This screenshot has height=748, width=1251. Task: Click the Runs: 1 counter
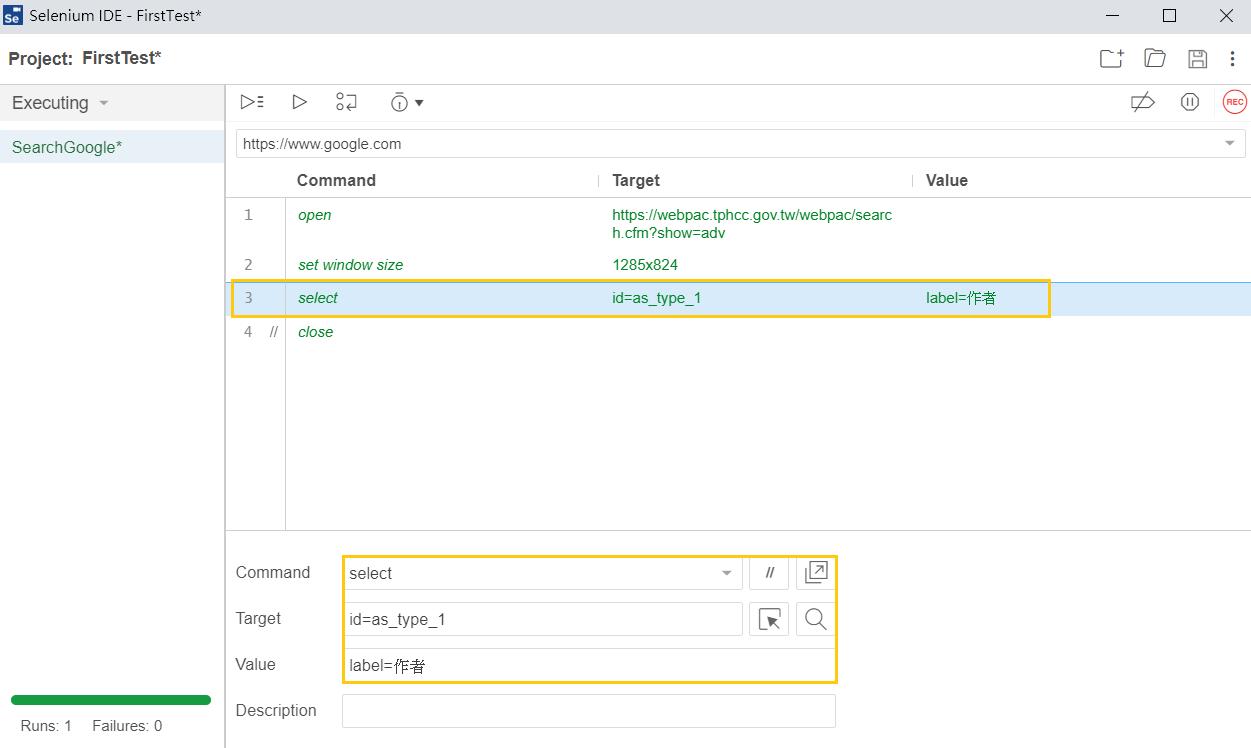(x=46, y=726)
